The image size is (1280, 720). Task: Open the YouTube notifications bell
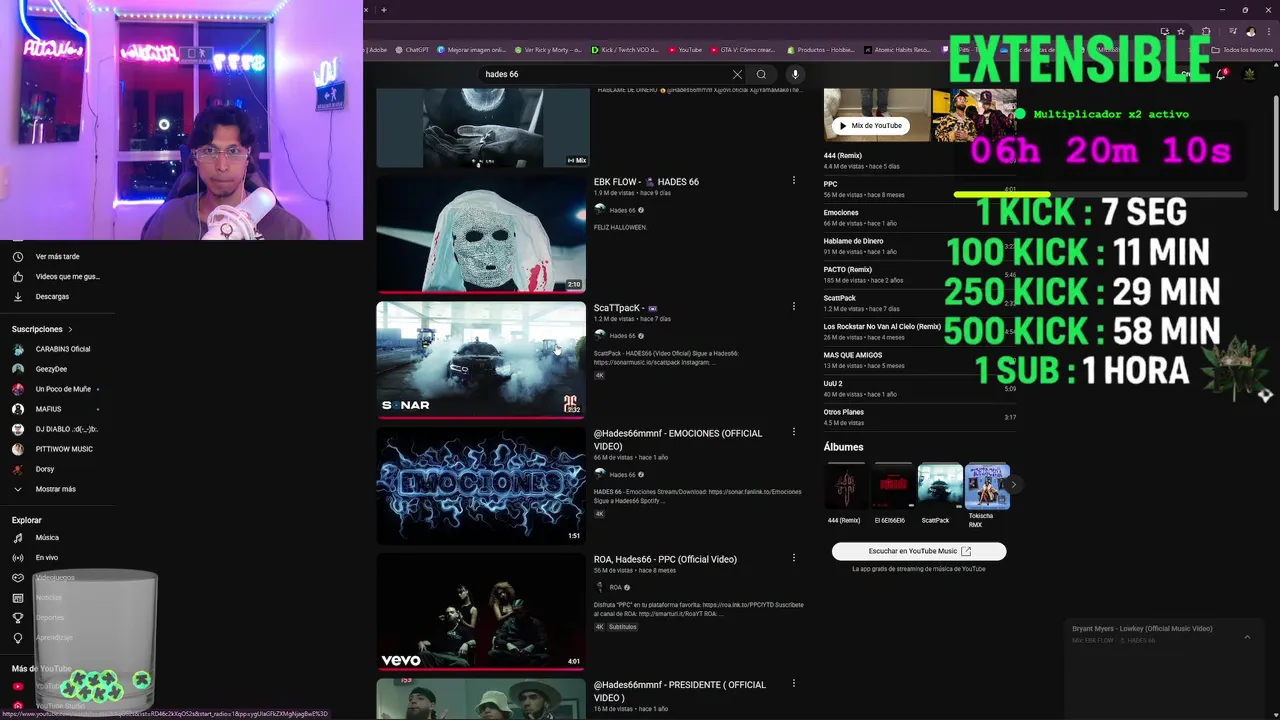[x=1221, y=74]
